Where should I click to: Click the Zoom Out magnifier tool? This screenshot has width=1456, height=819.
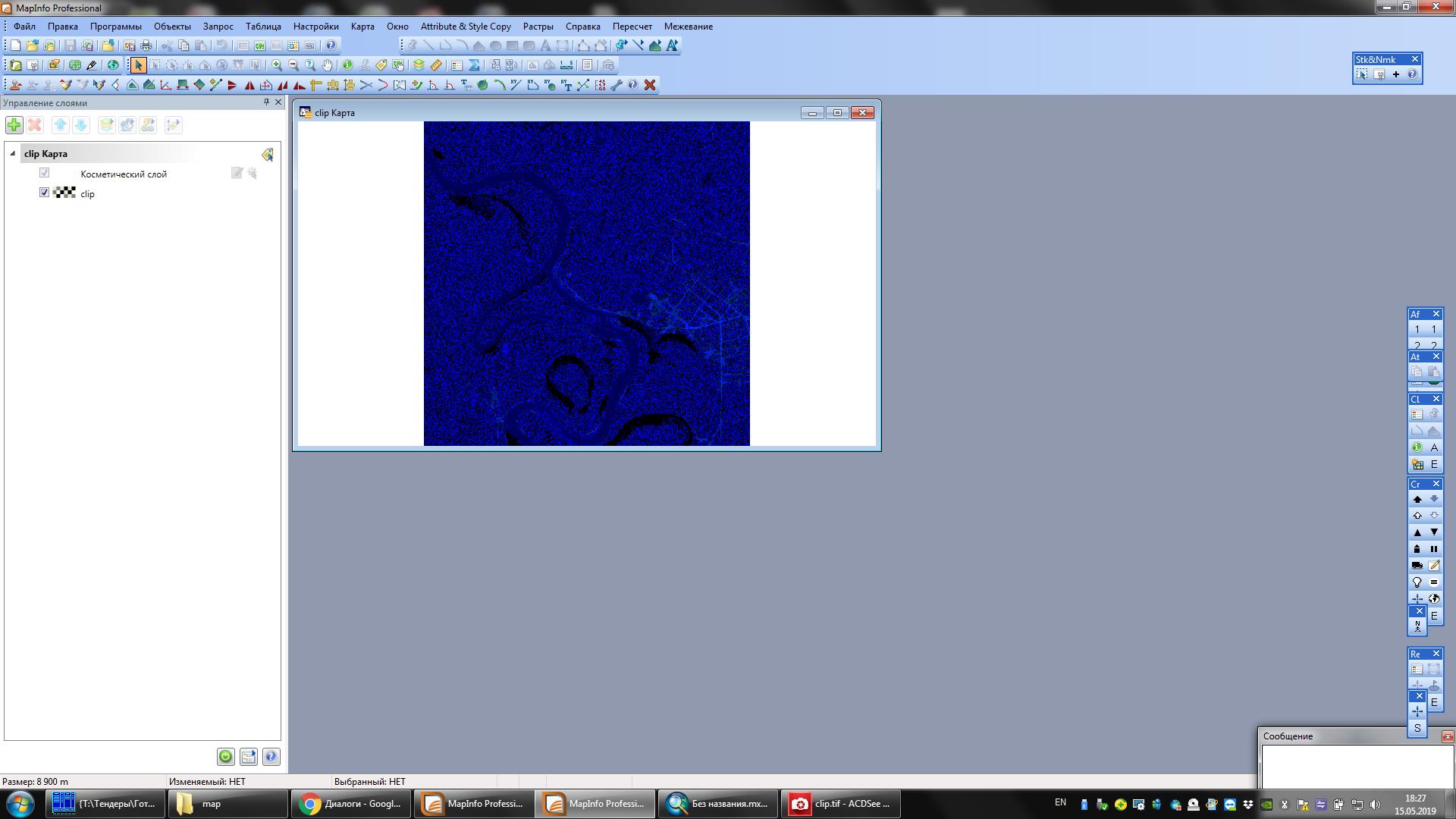point(293,65)
